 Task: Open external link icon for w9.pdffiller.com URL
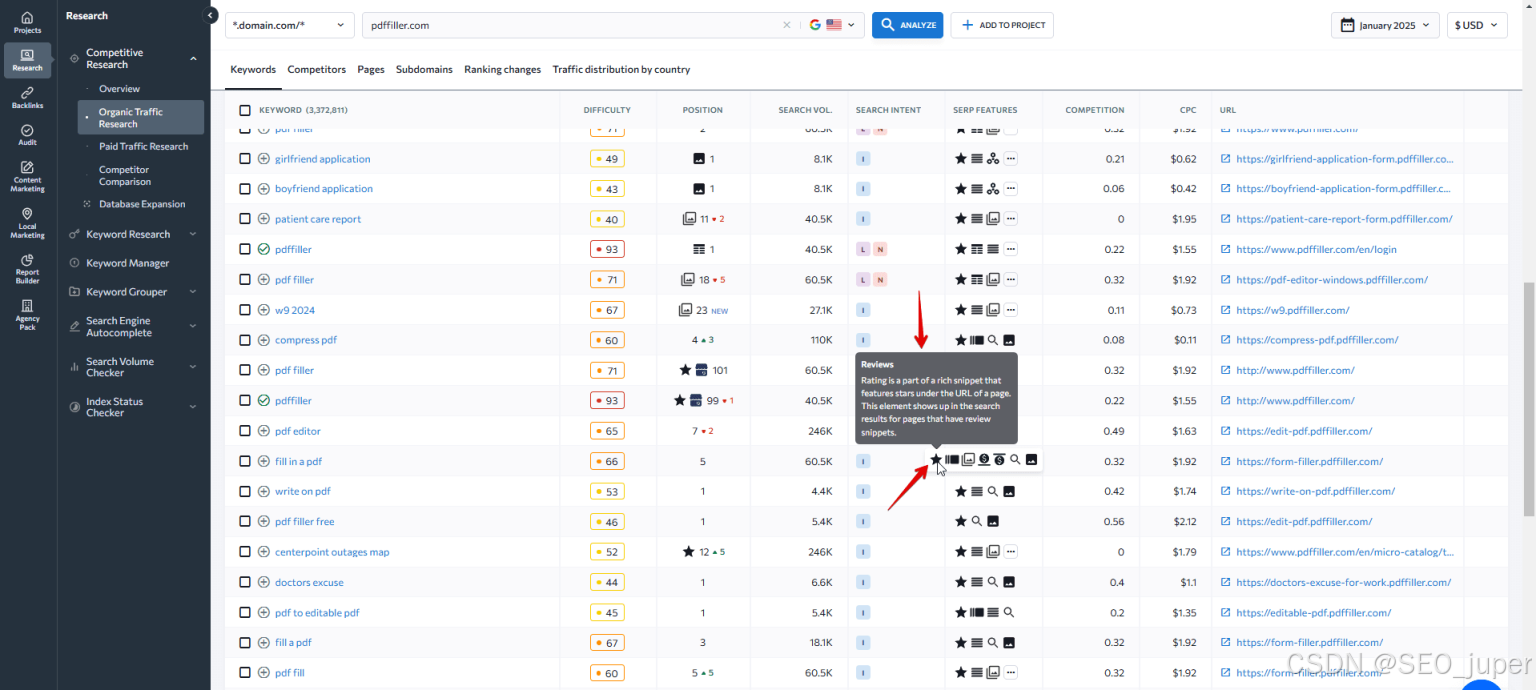[1225, 310]
